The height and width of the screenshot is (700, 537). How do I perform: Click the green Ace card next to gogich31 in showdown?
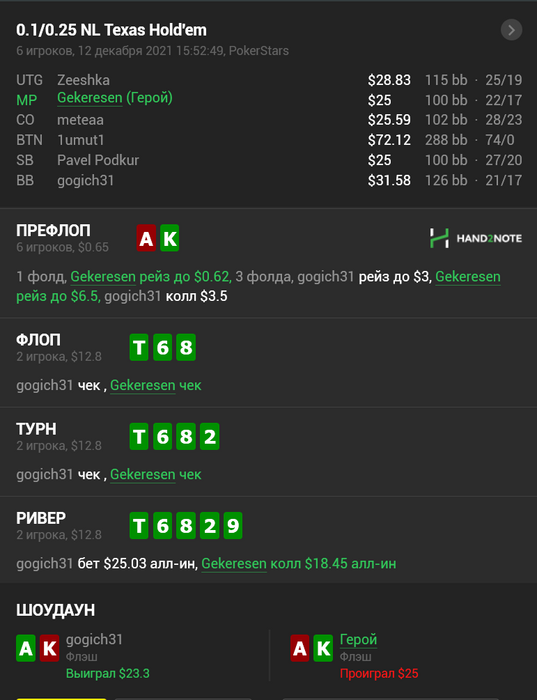pyautogui.click(x=26, y=648)
